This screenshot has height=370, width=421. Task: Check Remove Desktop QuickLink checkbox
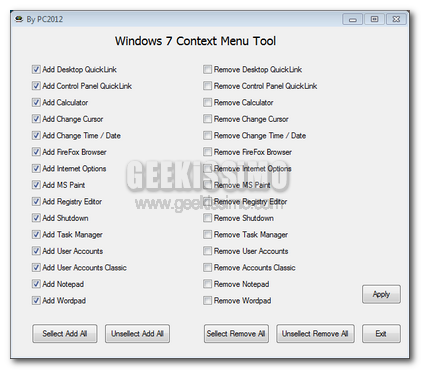point(207,69)
